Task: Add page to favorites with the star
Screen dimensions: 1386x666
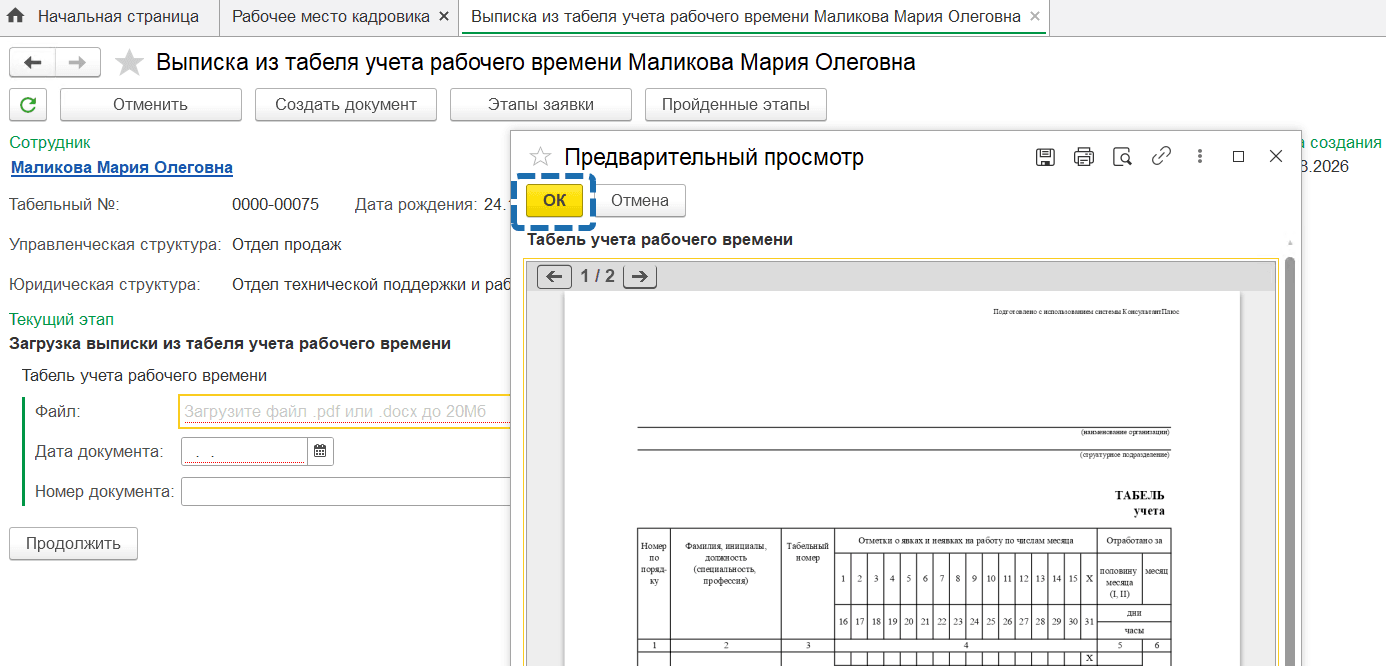Action: 129,63
